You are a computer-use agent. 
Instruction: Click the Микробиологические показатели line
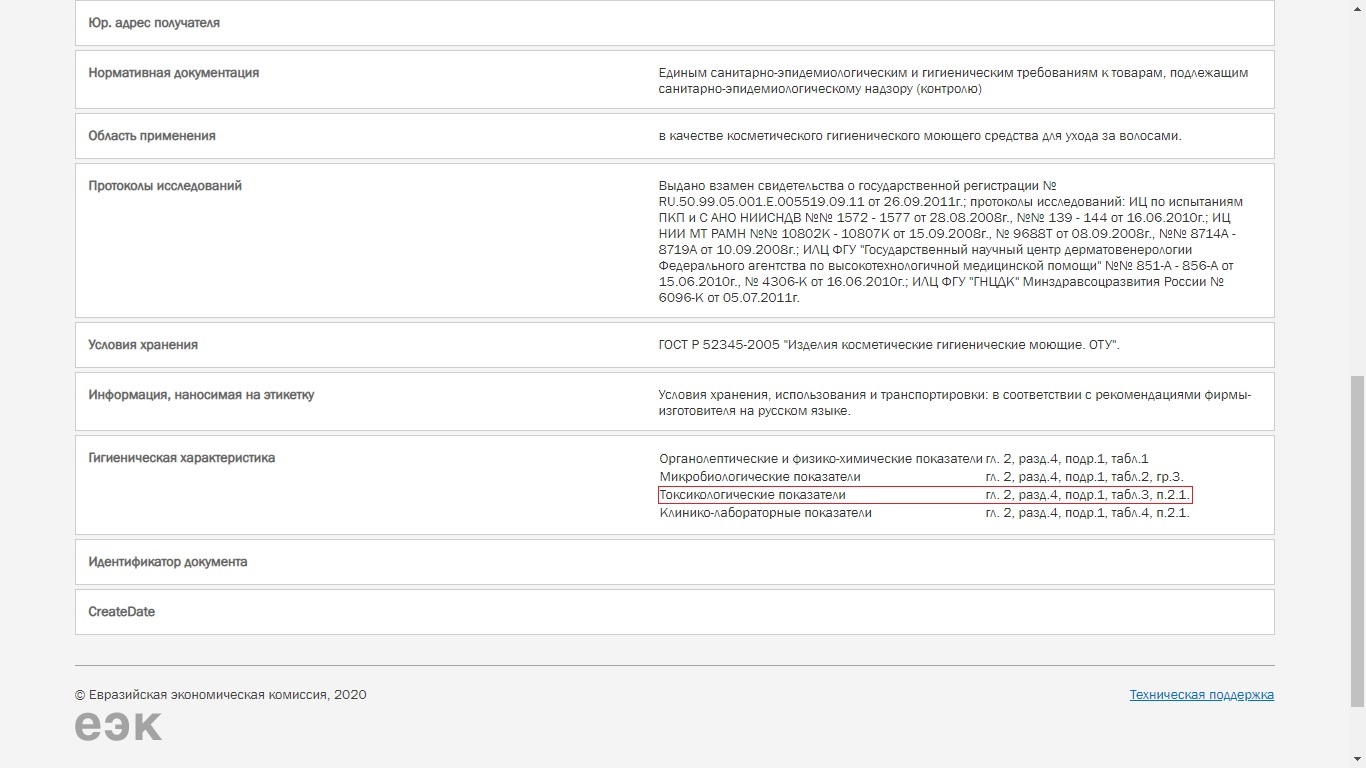click(x=921, y=477)
